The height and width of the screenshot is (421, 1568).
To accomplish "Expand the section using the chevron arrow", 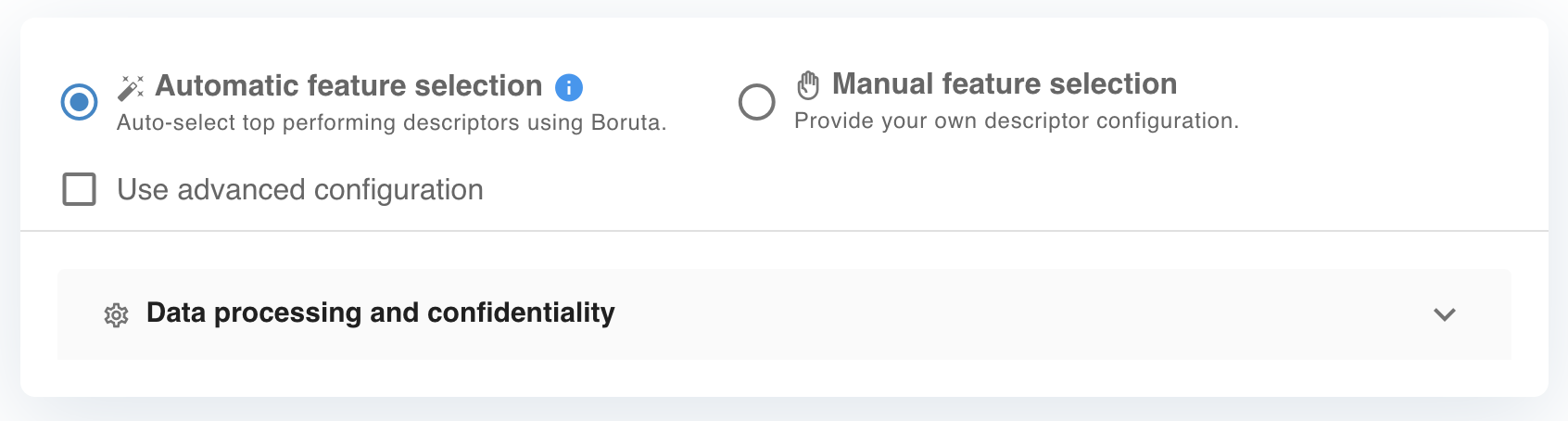I will click(1444, 314).
